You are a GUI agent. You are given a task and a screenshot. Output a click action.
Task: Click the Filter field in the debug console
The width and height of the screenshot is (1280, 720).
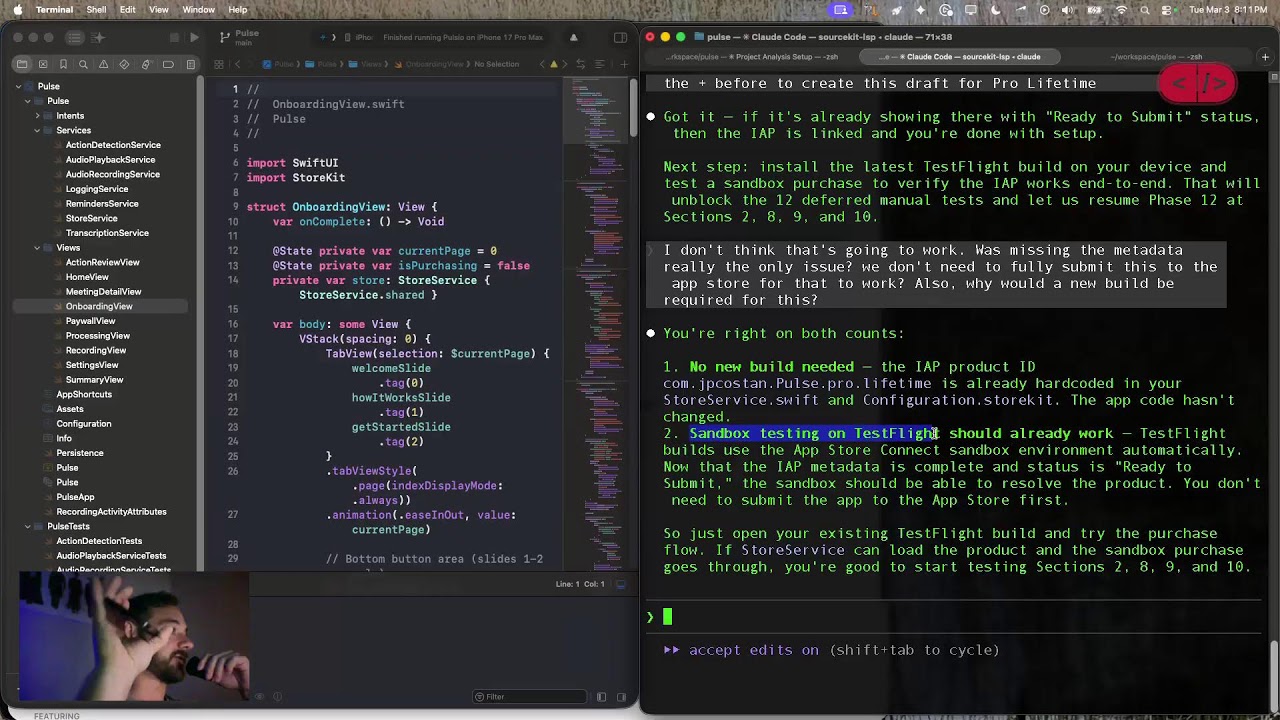(x=530, y=697)
